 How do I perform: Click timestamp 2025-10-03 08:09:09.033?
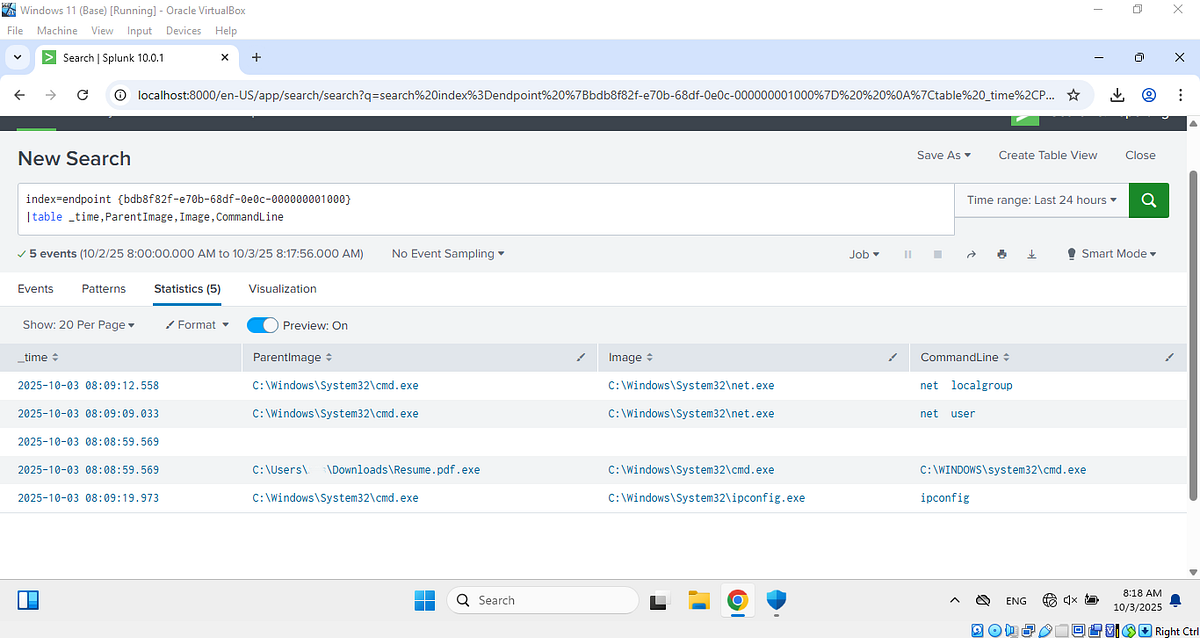[x=88, y=414]
